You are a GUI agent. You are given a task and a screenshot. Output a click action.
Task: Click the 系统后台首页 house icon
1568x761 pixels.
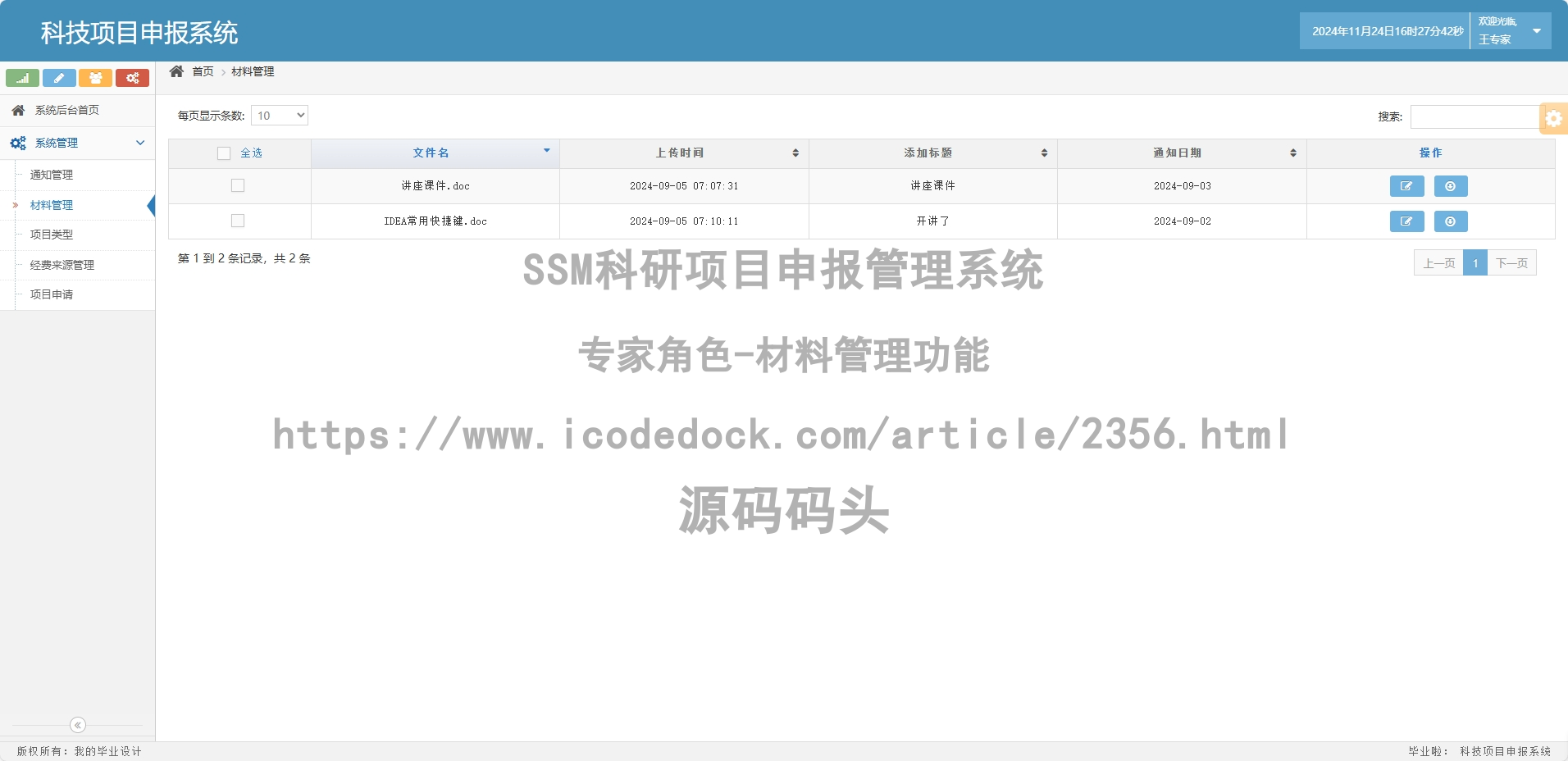click(x=18, y=110)
